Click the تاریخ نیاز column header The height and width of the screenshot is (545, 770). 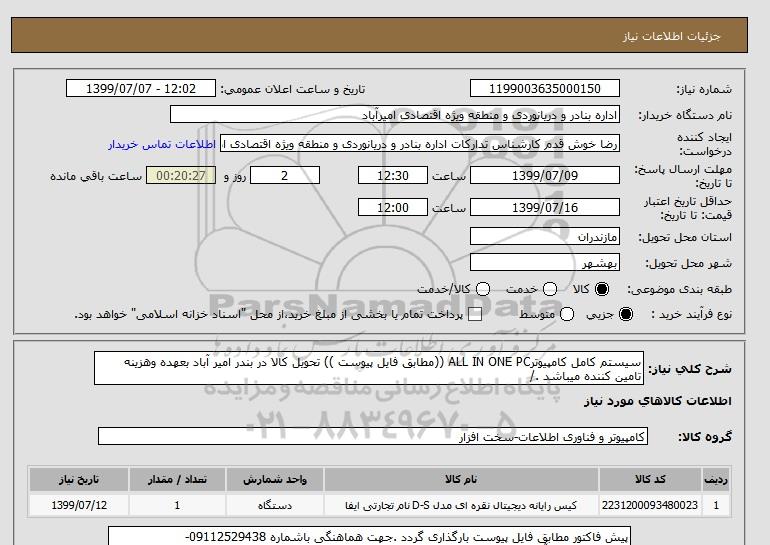79,480
